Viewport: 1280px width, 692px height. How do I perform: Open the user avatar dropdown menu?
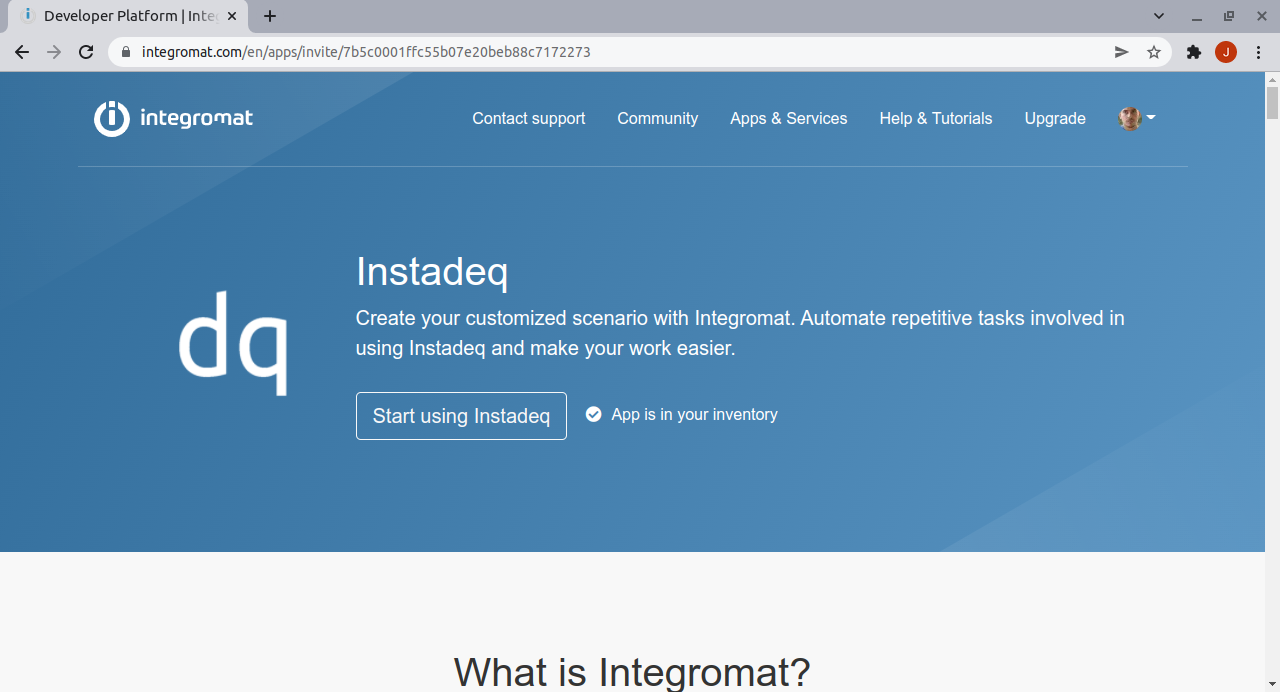[1137, 118]
